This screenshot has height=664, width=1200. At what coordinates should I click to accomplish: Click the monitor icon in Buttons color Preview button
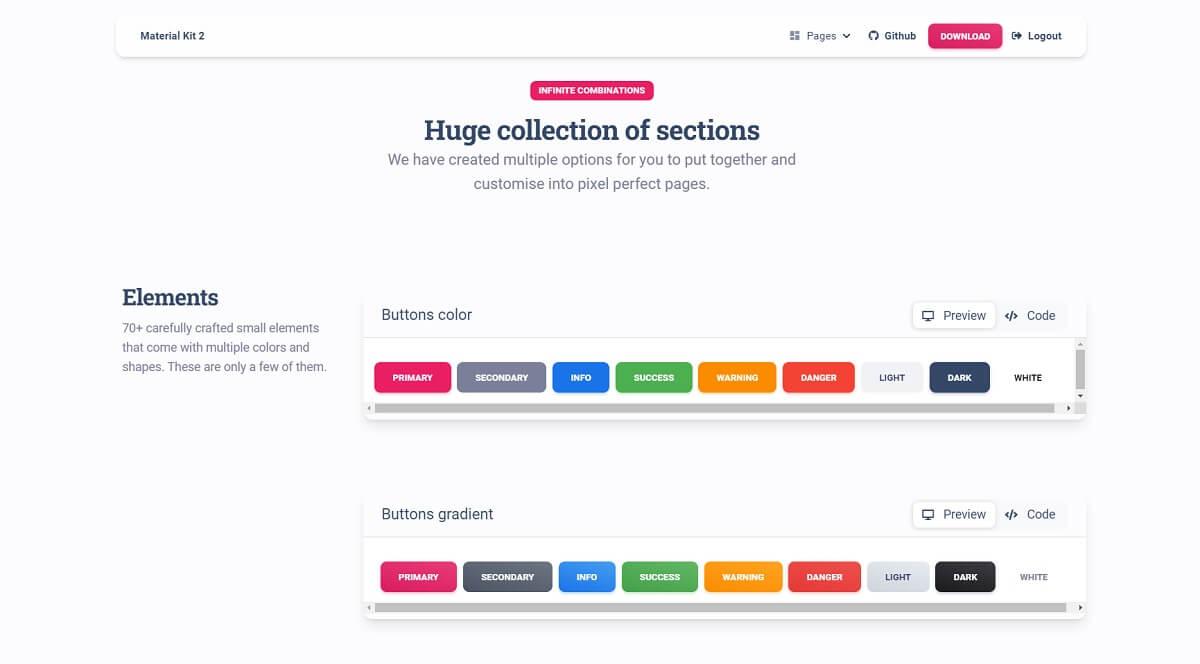click(930, 315)
